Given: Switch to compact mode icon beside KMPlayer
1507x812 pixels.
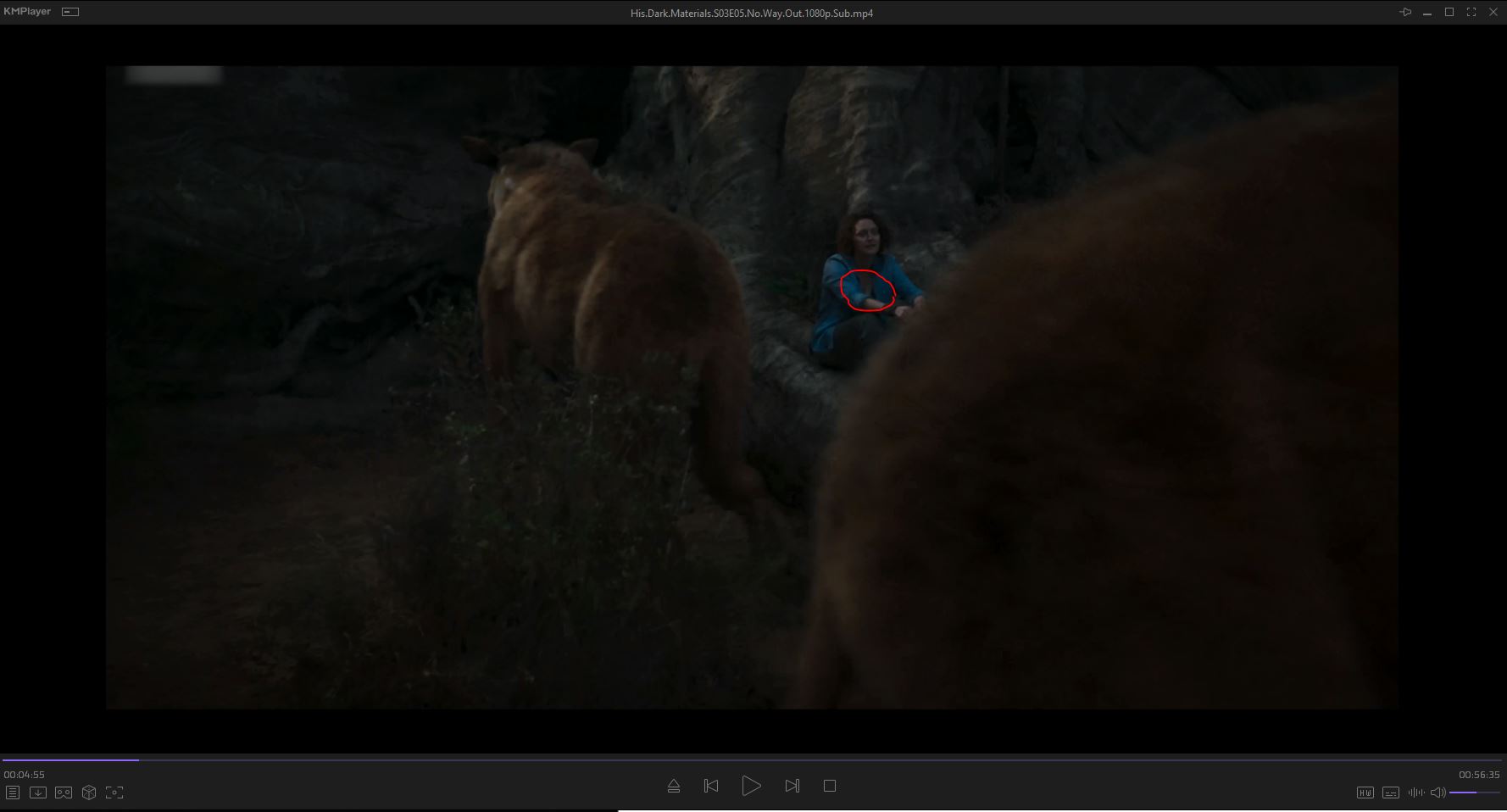Looking at the screenshot, I should tap(71, 12).
